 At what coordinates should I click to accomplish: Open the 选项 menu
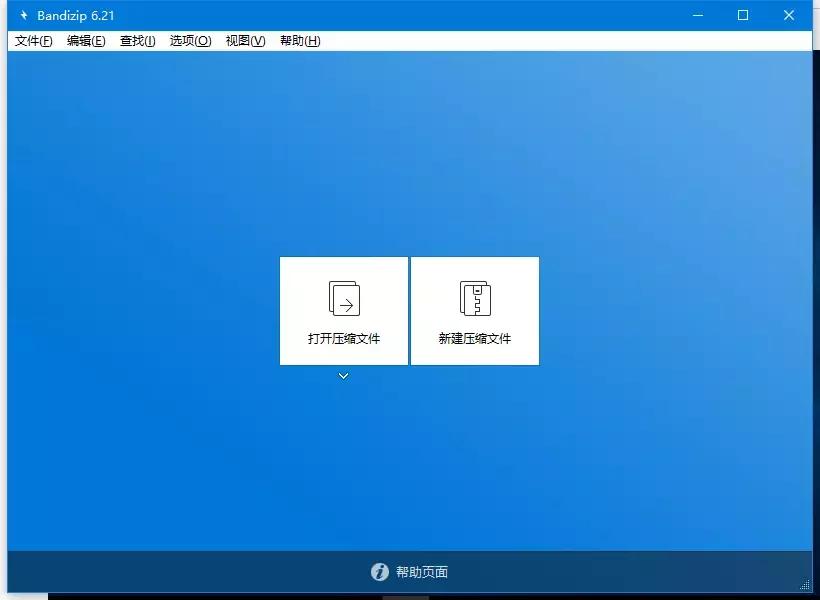tap(190, 41)
